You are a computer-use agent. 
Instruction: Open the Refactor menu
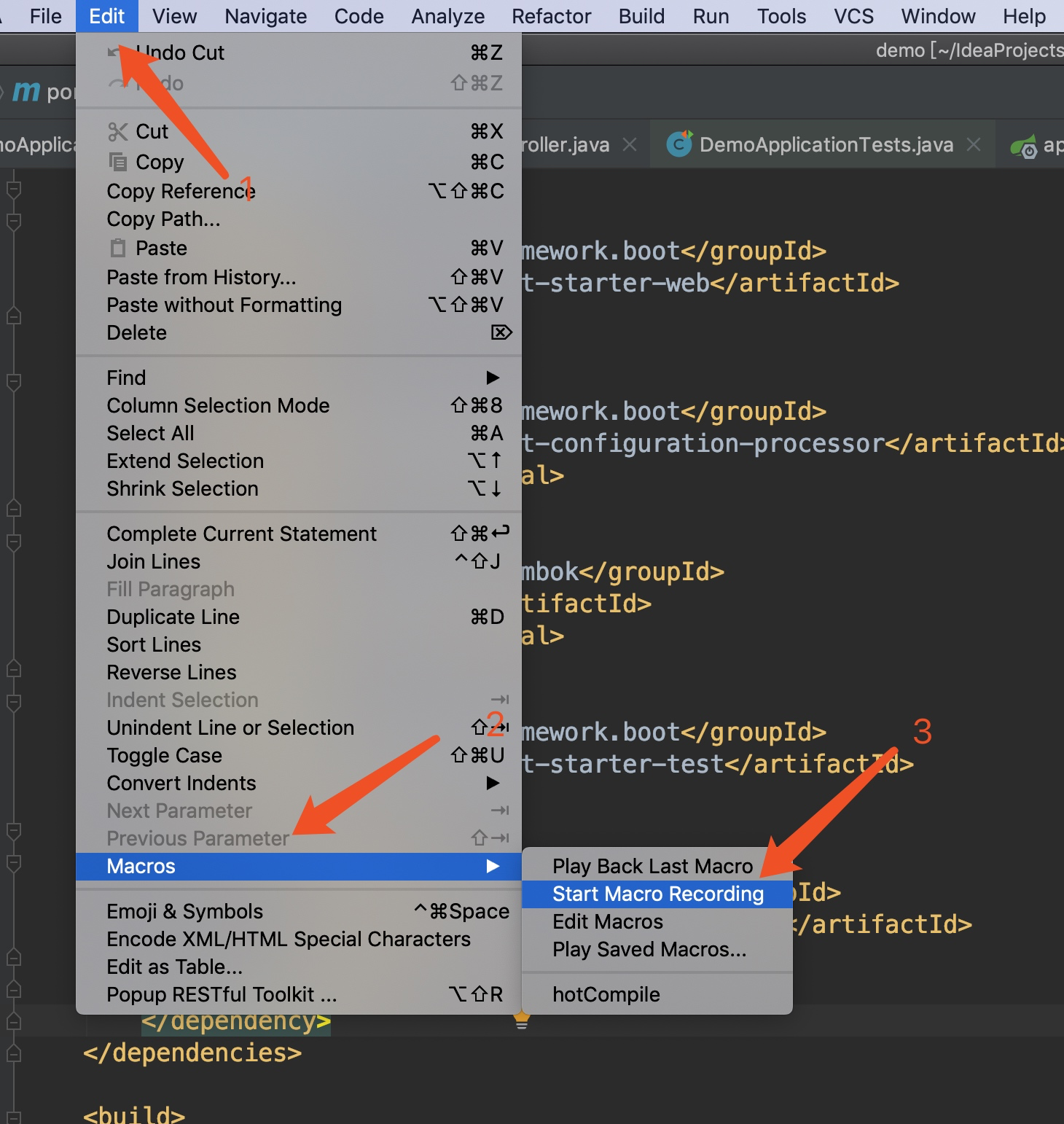click(552, 16)
